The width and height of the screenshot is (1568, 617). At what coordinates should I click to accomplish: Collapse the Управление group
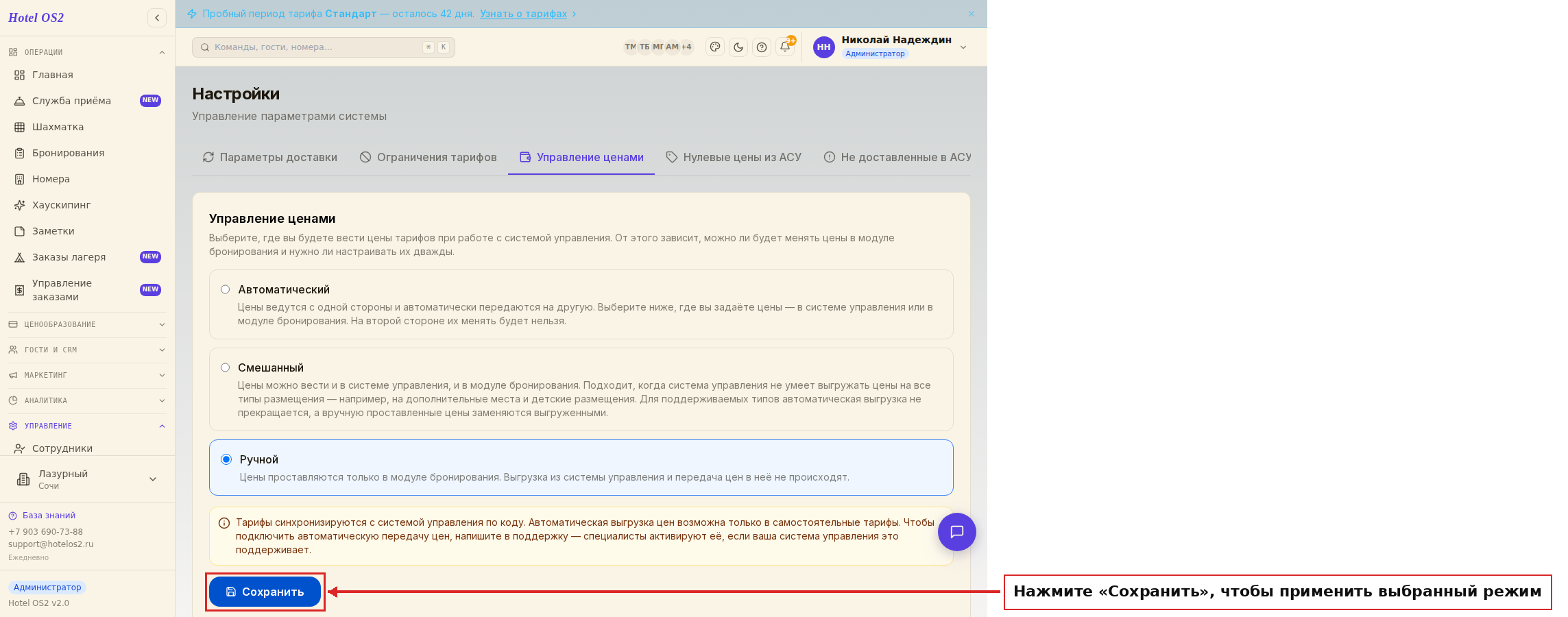coord(87,426)
